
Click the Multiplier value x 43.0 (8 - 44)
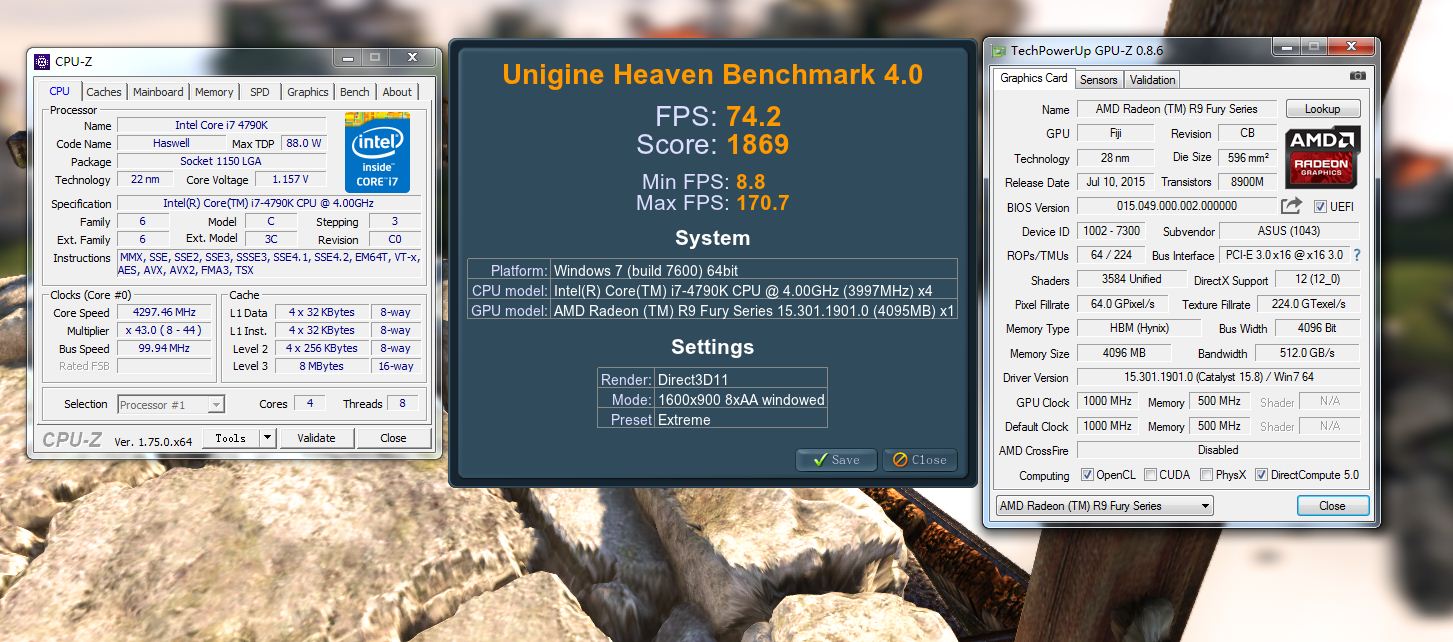point(165,330)
